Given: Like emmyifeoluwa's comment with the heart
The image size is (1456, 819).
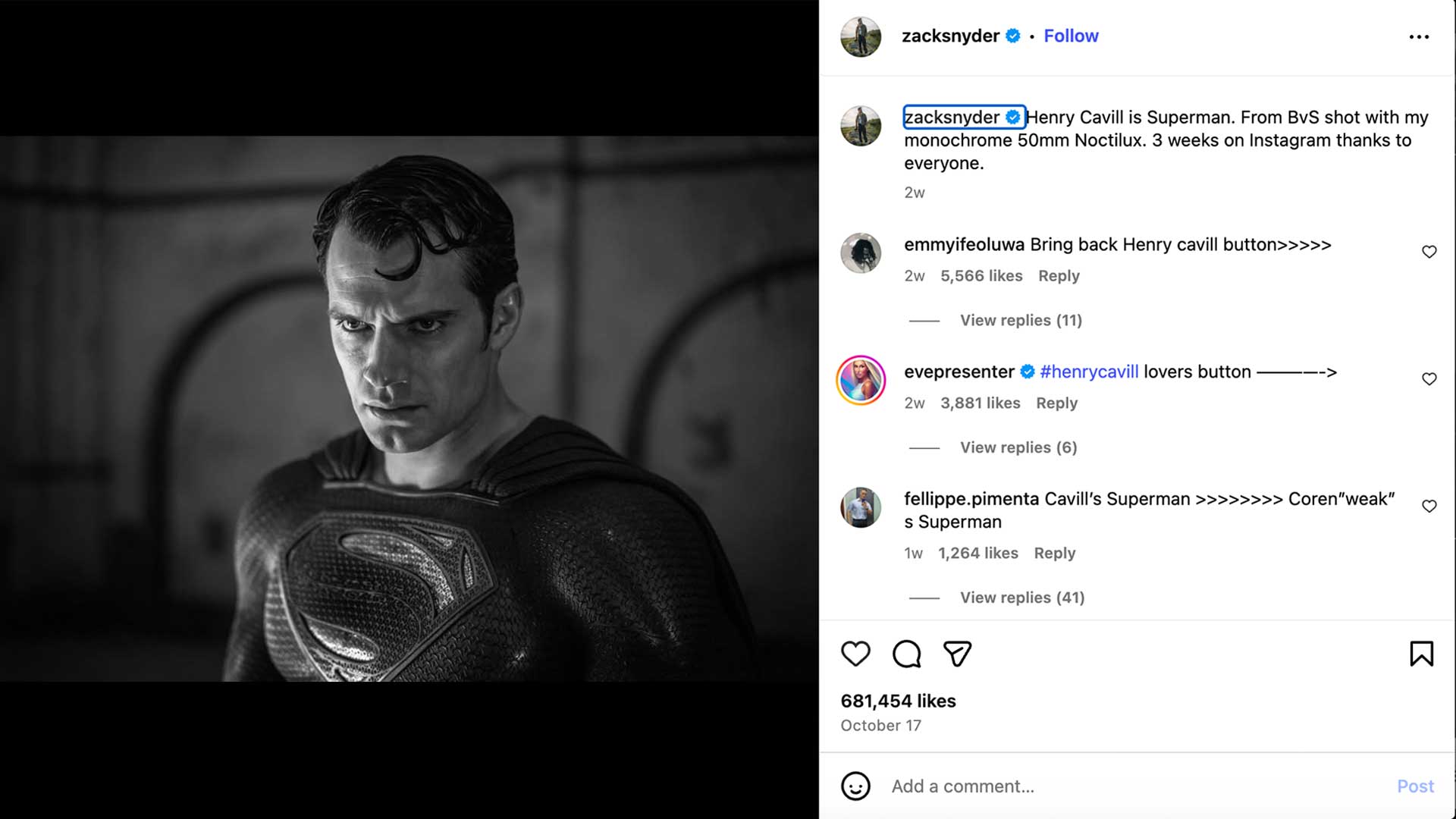Looking at the screenshot, I should [1429, 252].
